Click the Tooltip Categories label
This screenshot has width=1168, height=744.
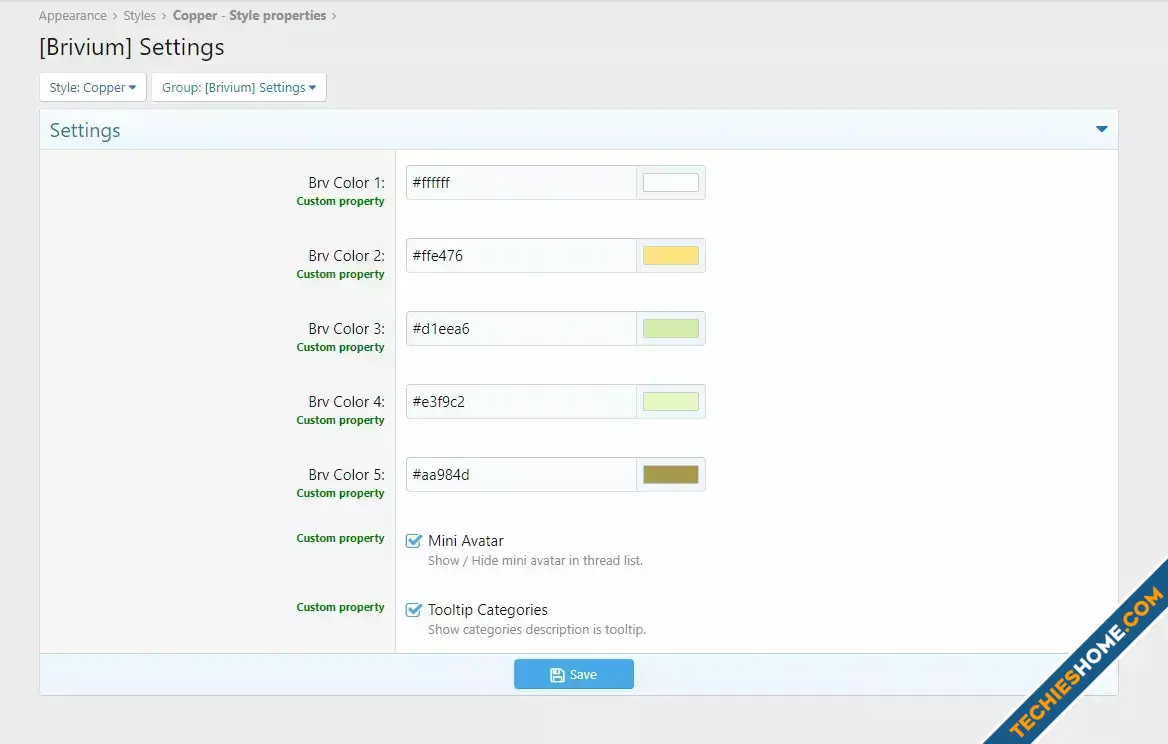coord(488,610)
